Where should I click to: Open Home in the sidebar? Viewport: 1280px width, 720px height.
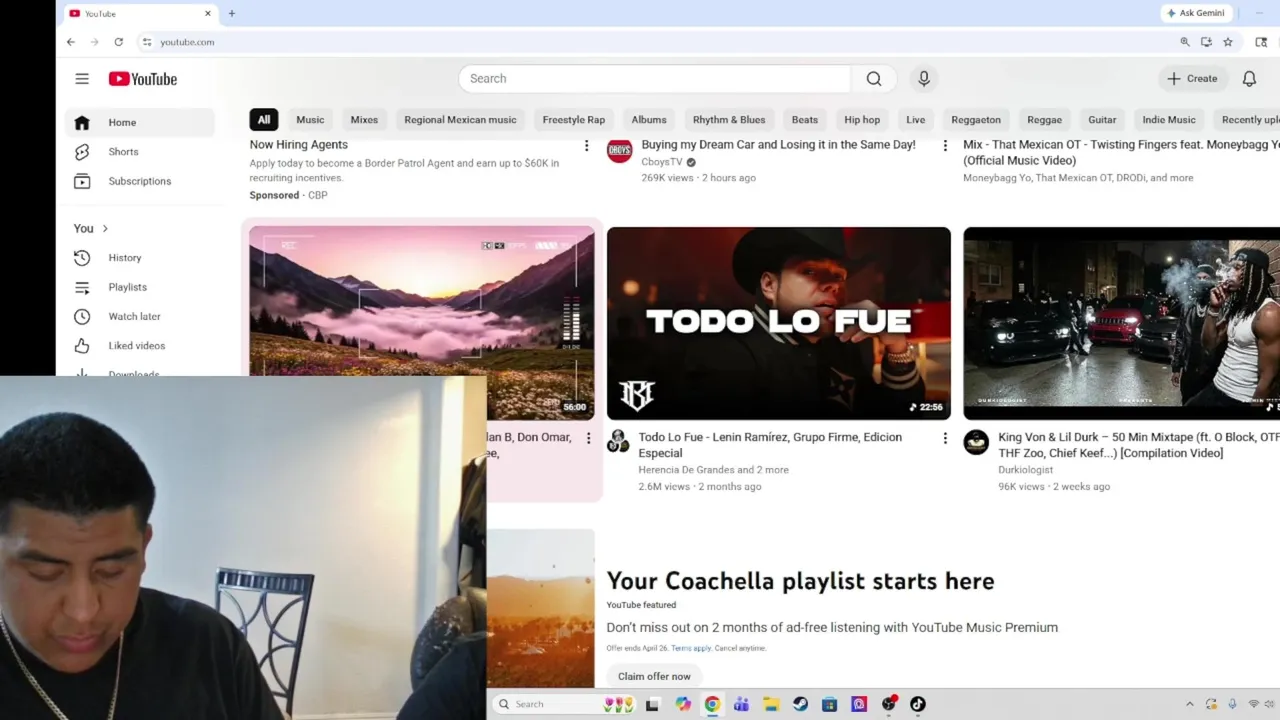[x=140, y=122]
